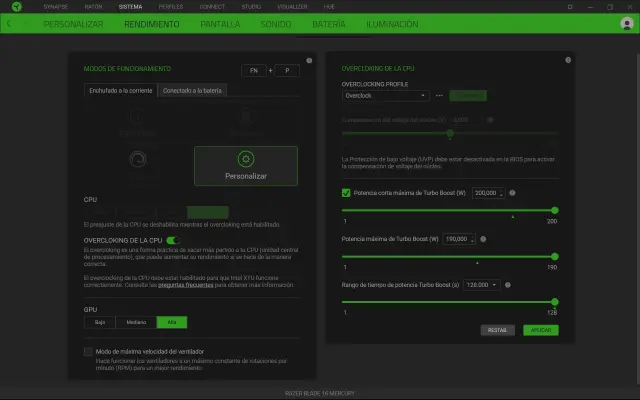Open the user profile avatar

click(627, 23)
